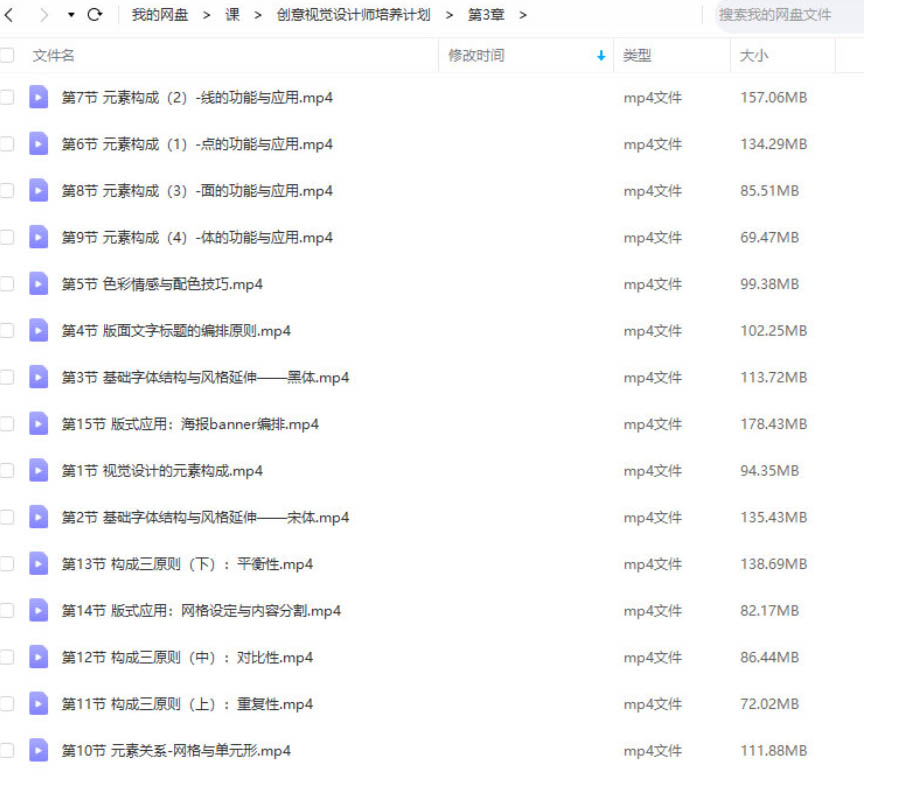Screen dimensions: 922x789
Task: Sort files by 类型 column
Action: click(x=637, y=55)
